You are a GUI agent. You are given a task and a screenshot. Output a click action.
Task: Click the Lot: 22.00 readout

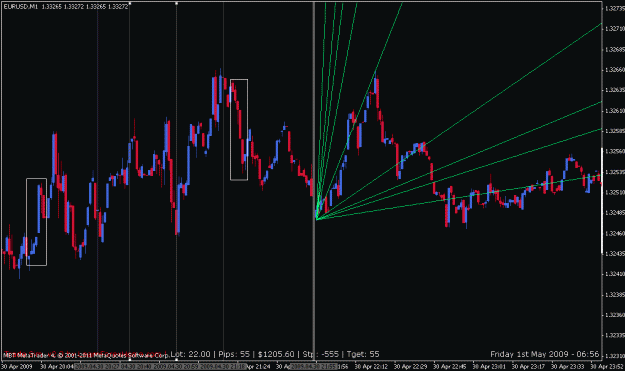pyautogui.click(x=190, y=354)
